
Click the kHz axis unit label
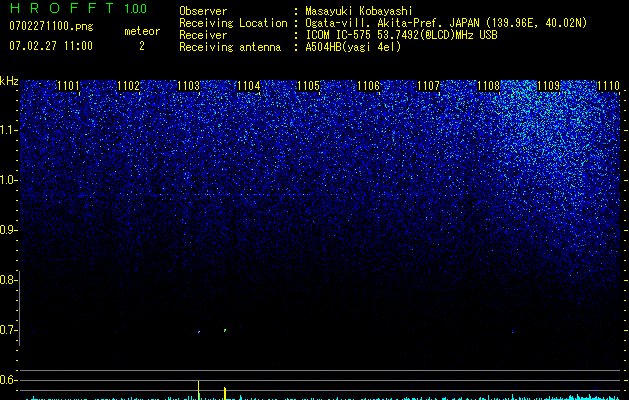pos(9,81)
